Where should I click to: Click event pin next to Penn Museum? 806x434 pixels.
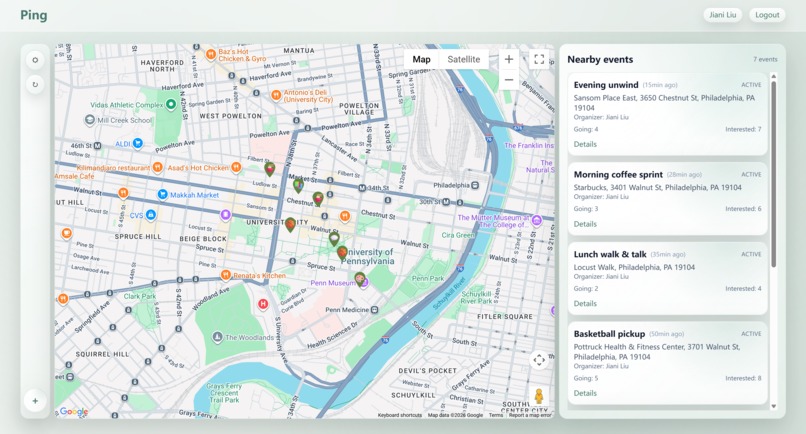[360, 280]
